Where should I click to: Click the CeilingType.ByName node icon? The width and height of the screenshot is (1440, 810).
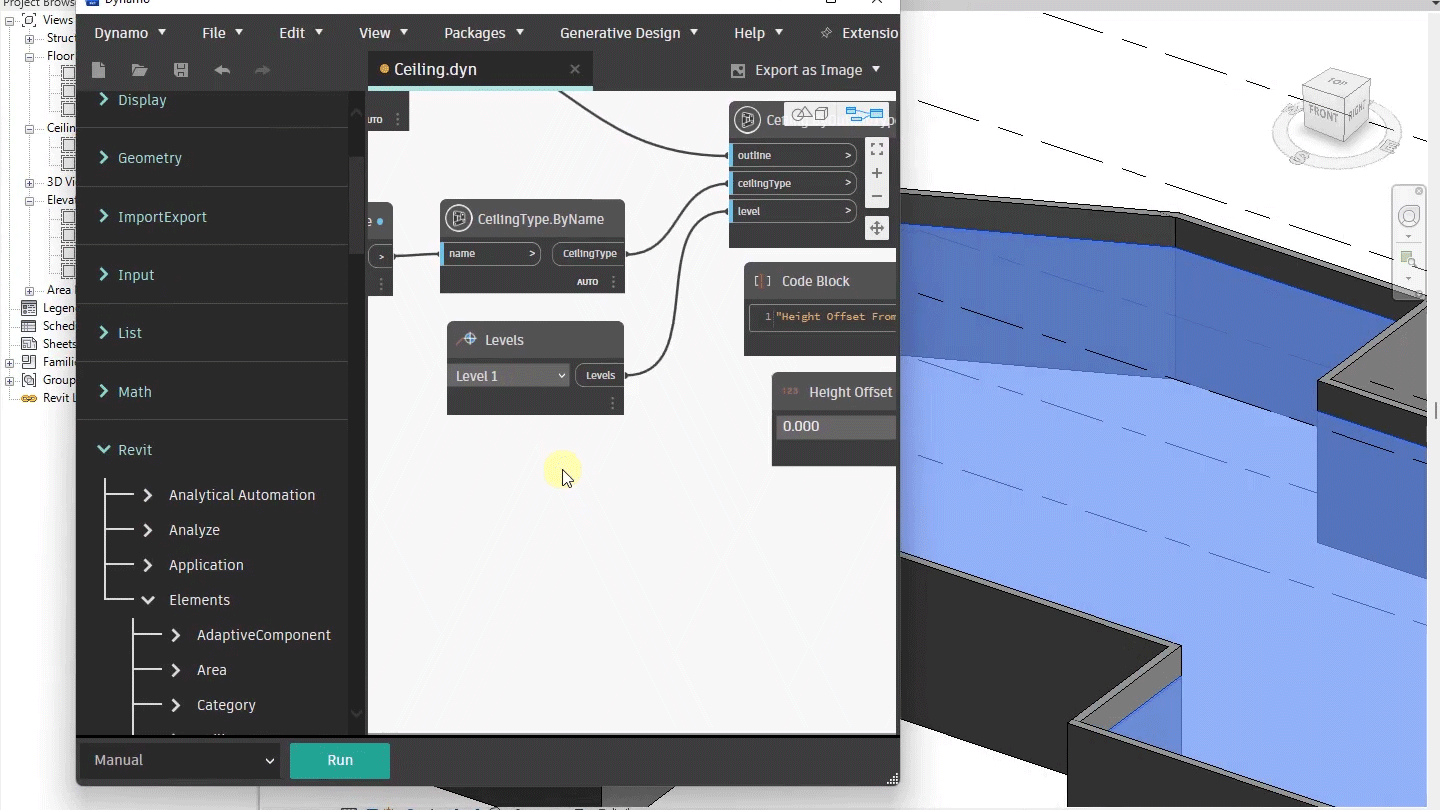click(x=459, y=218)
